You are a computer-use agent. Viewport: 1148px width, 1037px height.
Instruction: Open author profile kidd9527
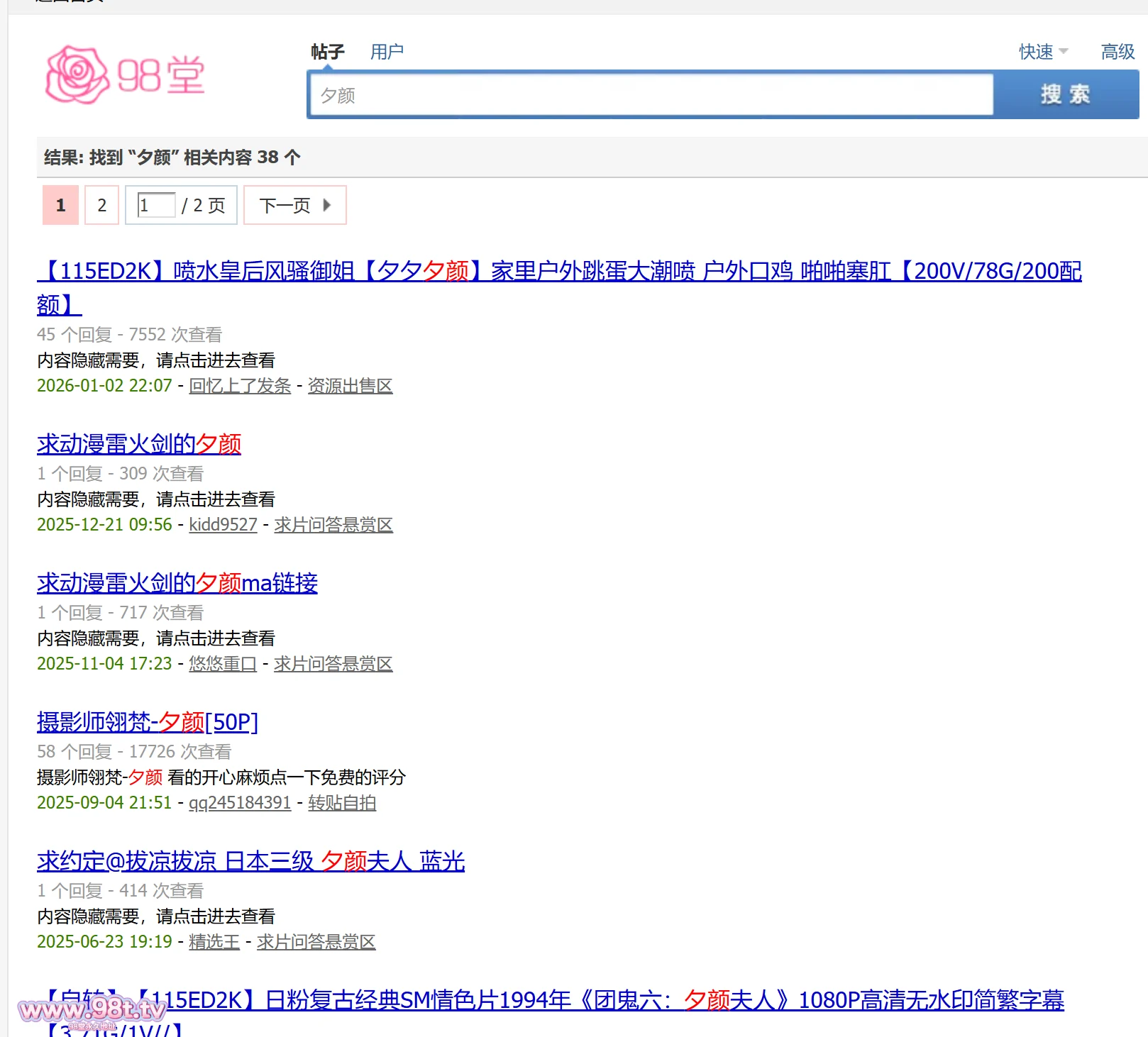tap(223, 525)
